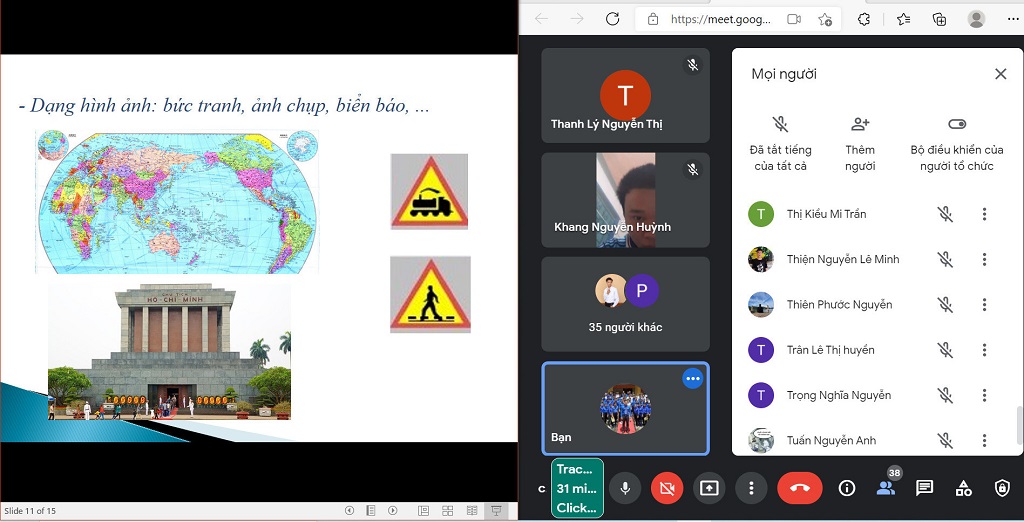The height and width of the screenshot is (522, 1024).
Task: Toggle "Bộ điều khiển của người tổ chức" switch
Action: click(956, 125)
